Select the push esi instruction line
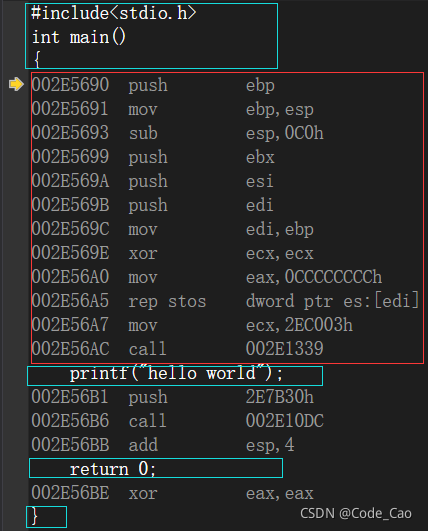 [152, 181]
